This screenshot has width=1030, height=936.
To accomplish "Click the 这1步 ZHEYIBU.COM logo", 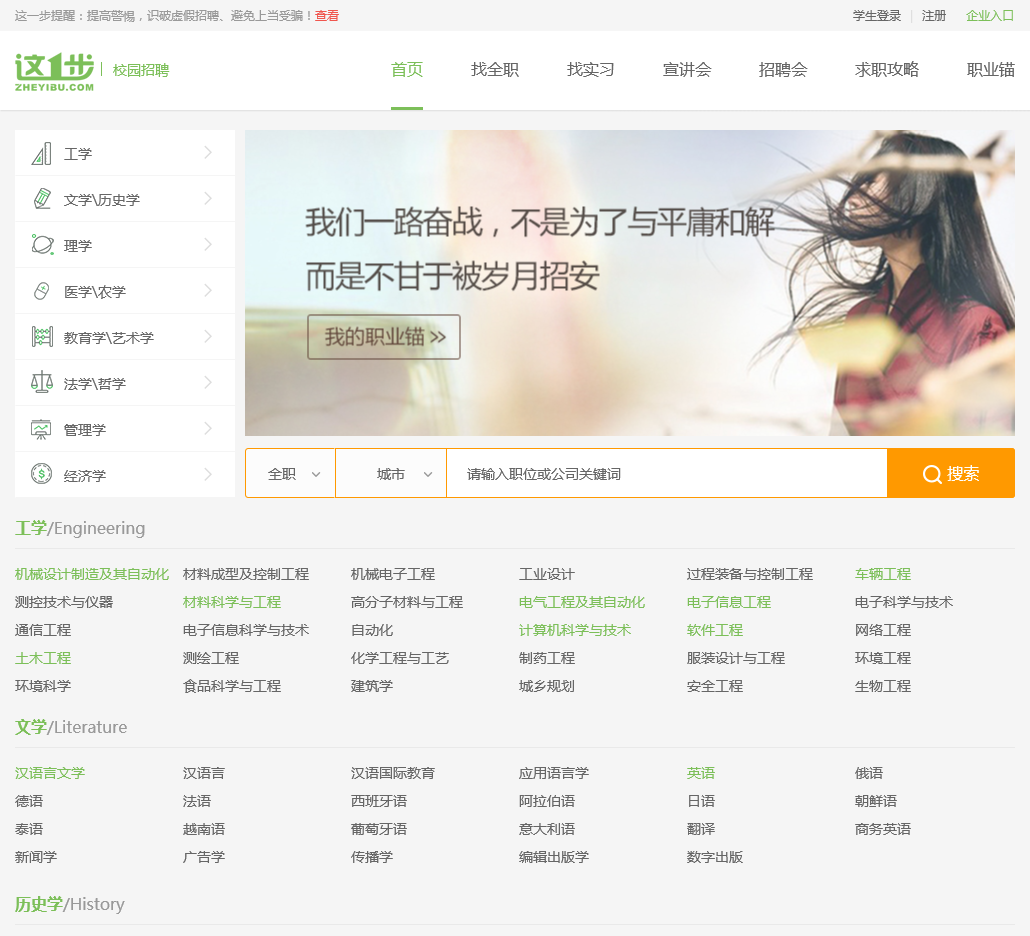I will [55, 71].
